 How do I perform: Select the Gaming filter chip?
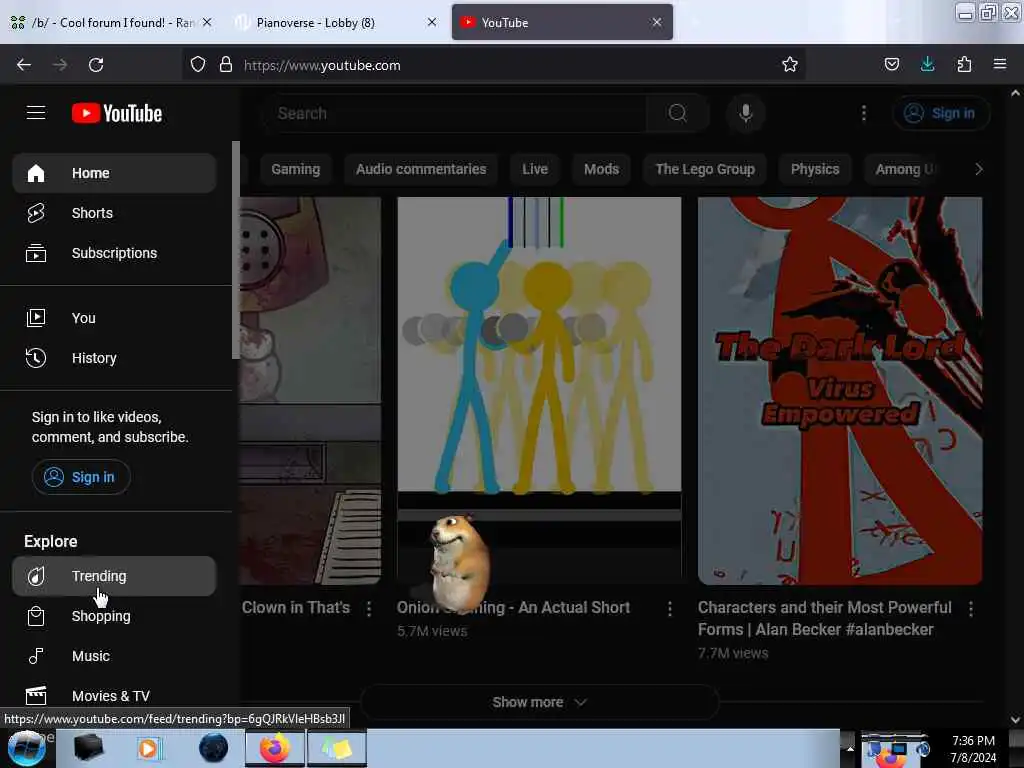tap(296, 169)
